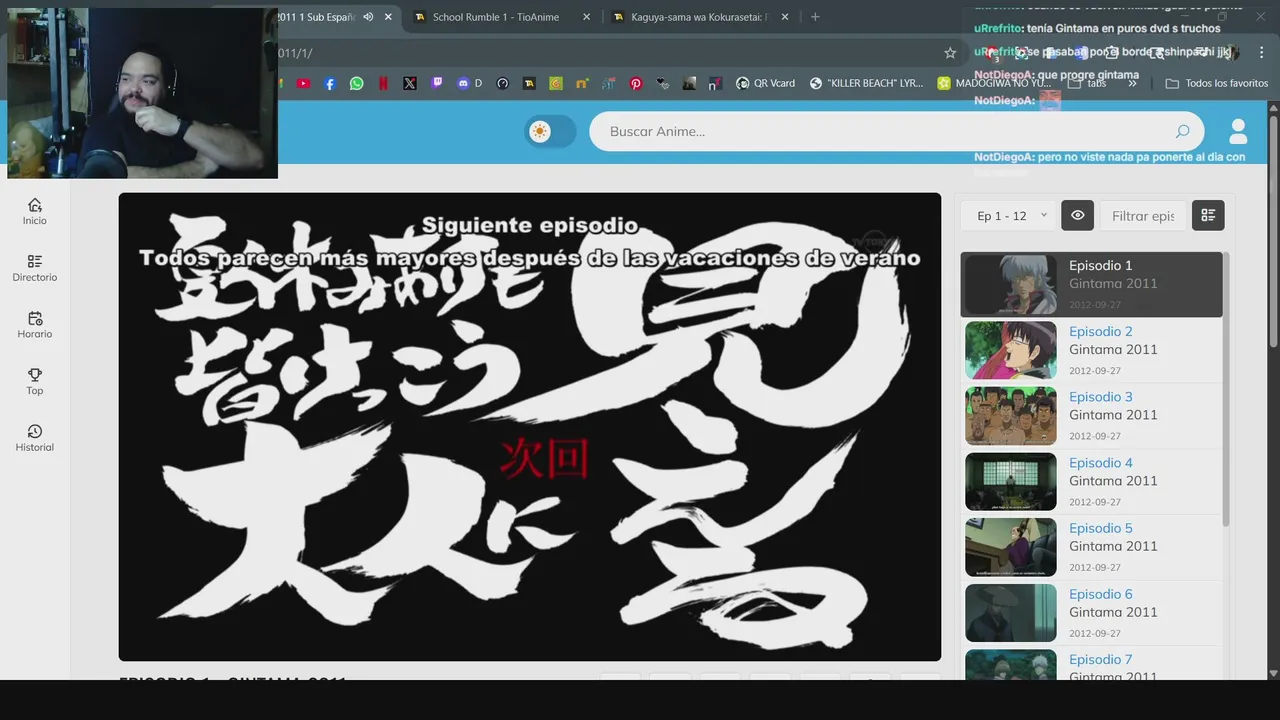
Task: Switch episode list to grid layout icon
Action: pyautogui.click(x=1208, y=215)
